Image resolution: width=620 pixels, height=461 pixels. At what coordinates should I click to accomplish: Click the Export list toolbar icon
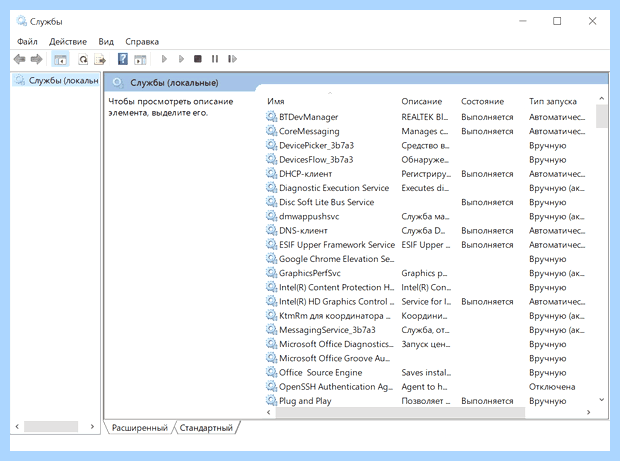coord(100,59)
